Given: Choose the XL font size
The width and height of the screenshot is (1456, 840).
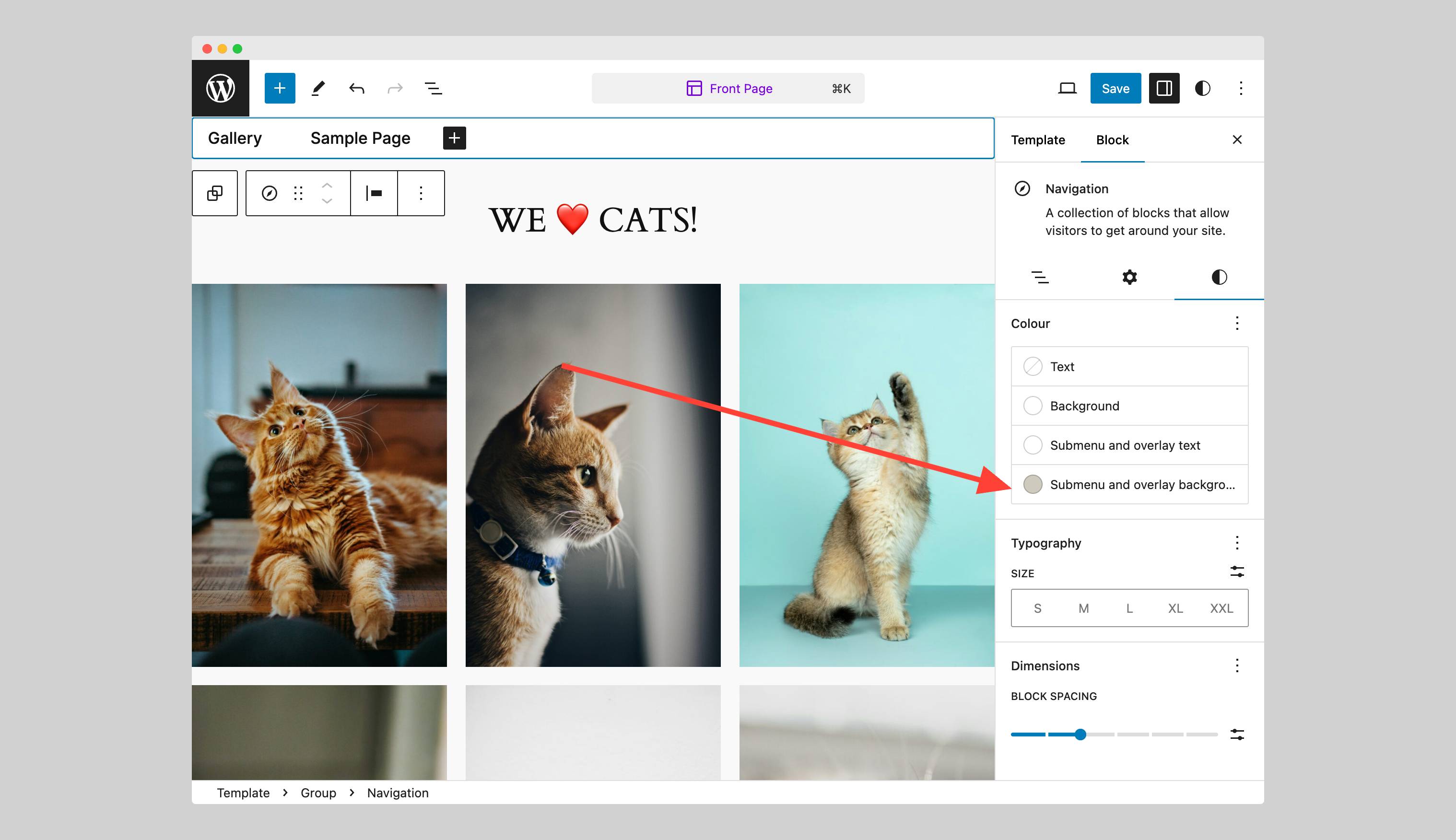Looking at the screenshot, I should (x=1175, y=608).
